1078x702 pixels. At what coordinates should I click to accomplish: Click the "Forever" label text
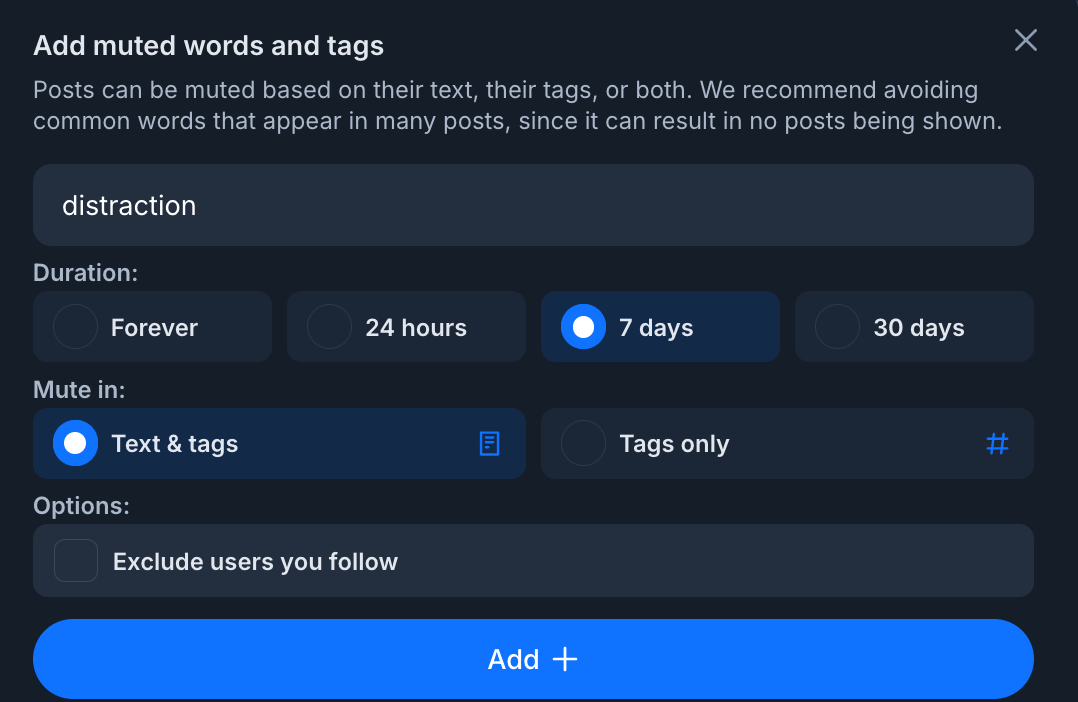pos(154,328)
